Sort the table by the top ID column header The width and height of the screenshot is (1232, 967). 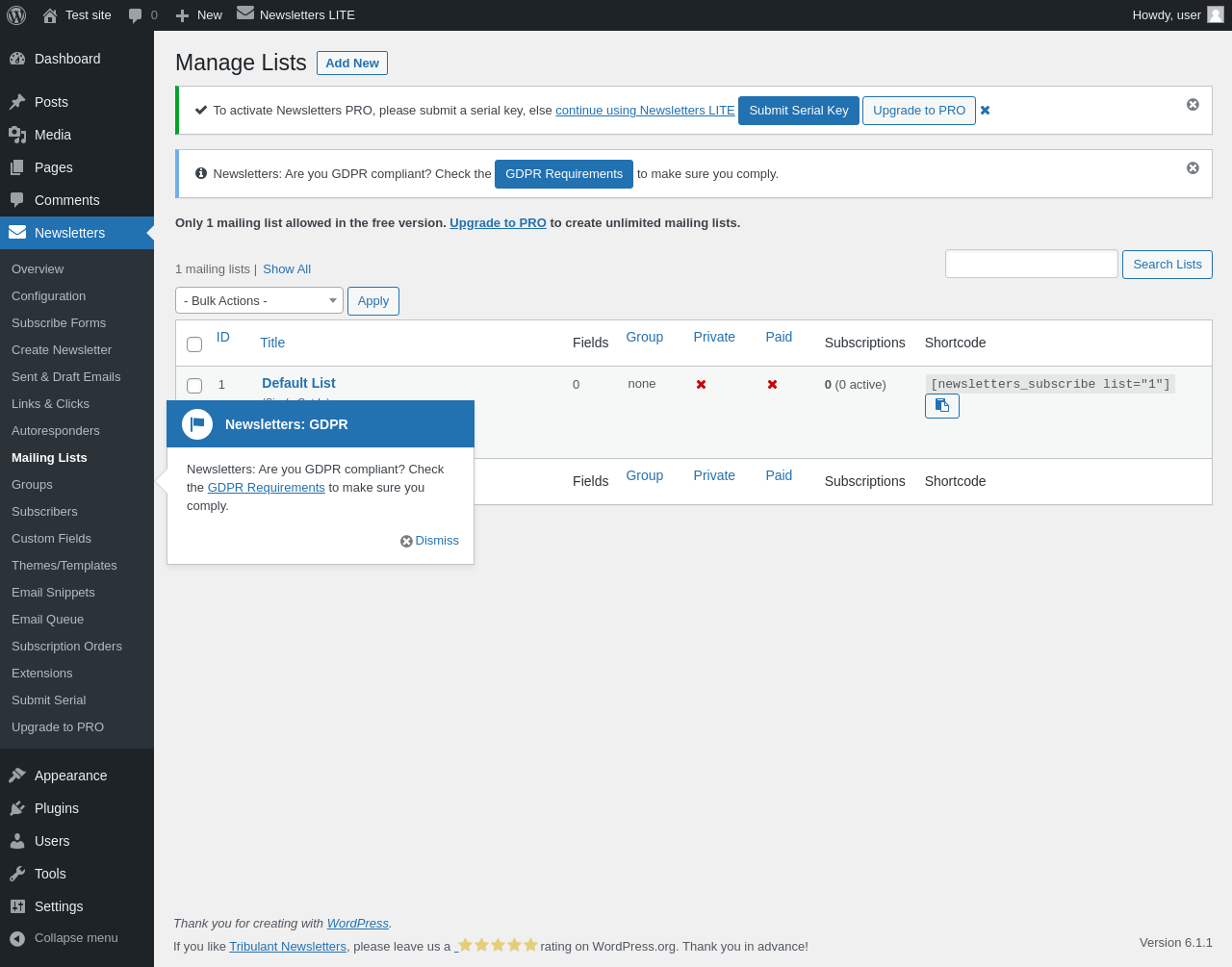[223, 337]
